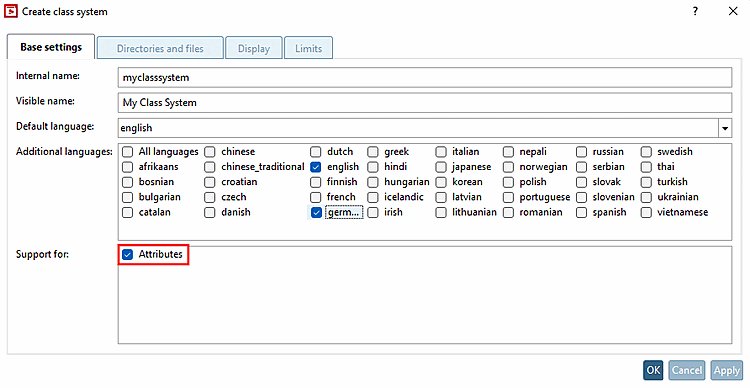Check the french checkbox
750x388 pixels.
tap(316, 197)
